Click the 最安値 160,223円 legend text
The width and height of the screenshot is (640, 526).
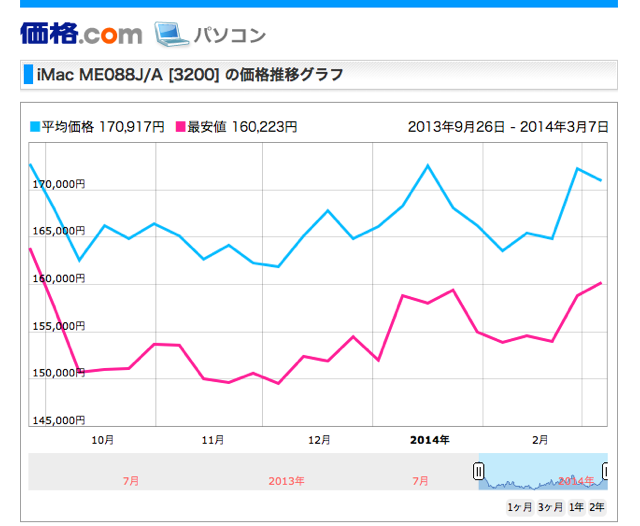tap(242, 127)
